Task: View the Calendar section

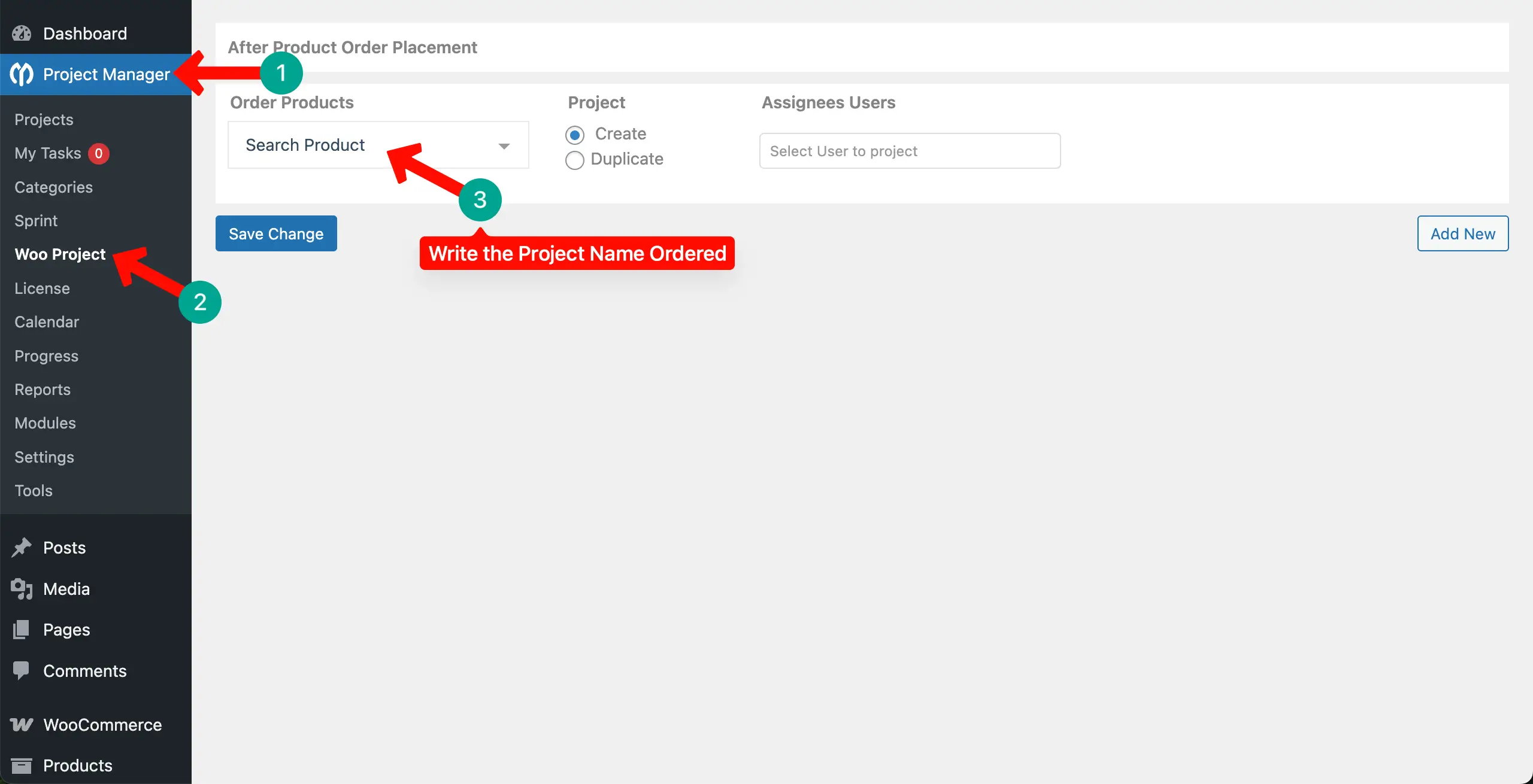Action: point(47,321)
